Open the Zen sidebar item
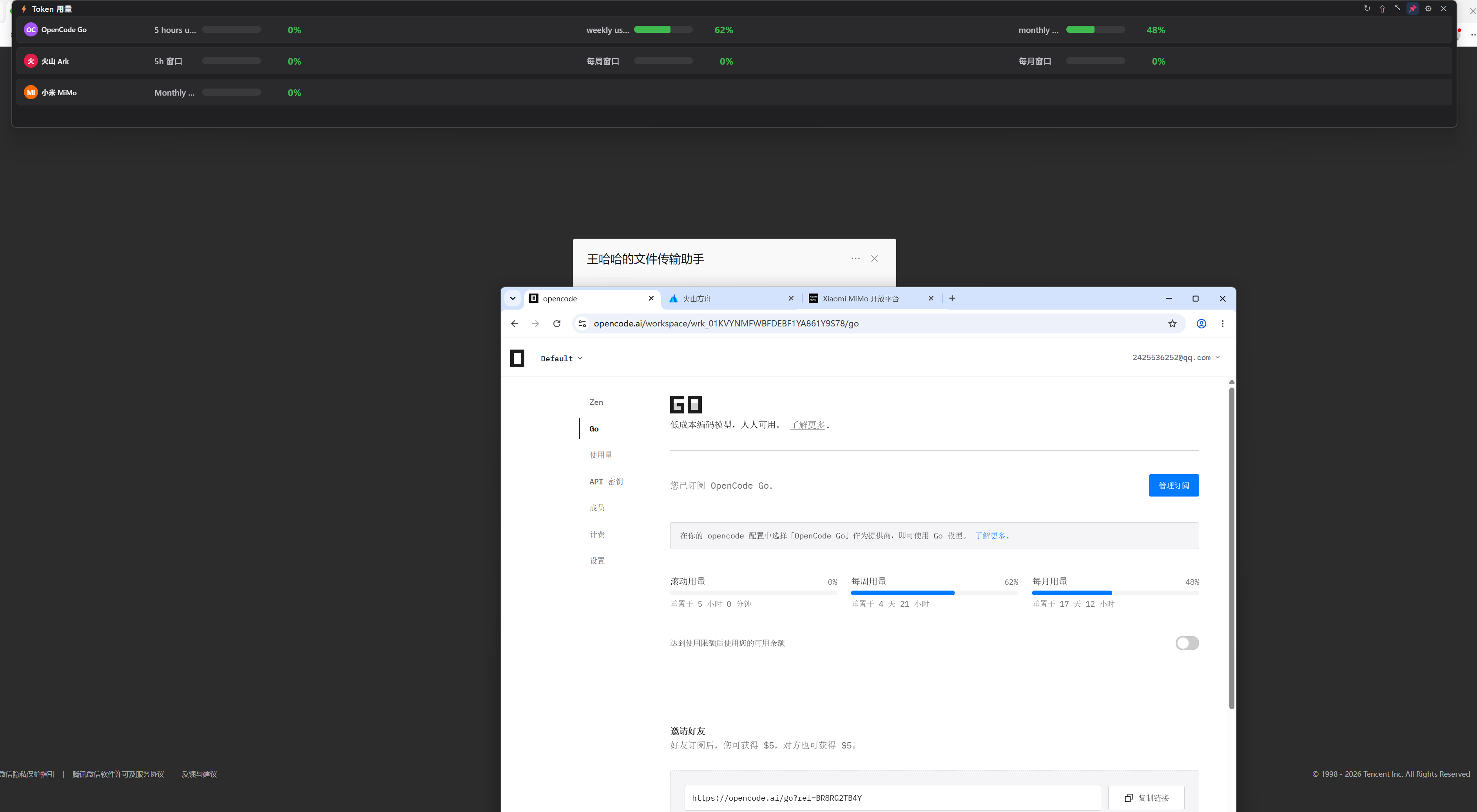Screen dimensions: 1477x812 tap(596, 402)
